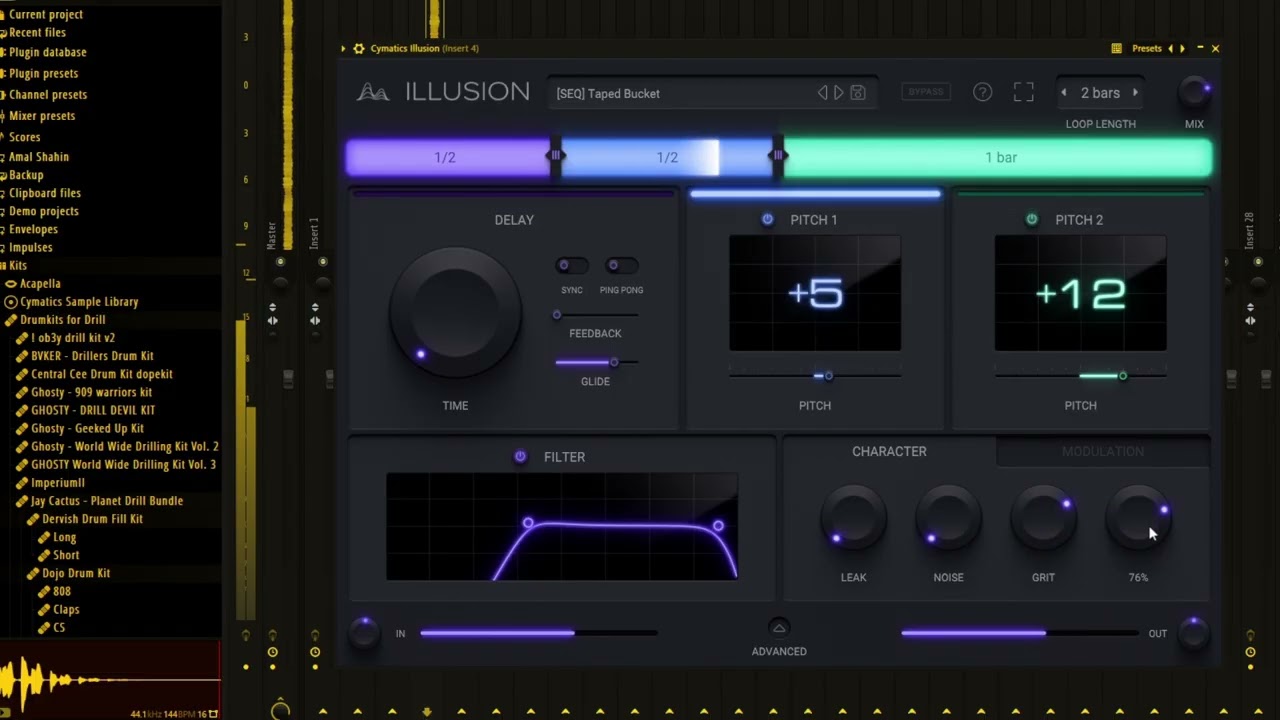This screenshot has width=1280, height=720.
Task: Click the filter low-cut node
Action: click(528, 523)
